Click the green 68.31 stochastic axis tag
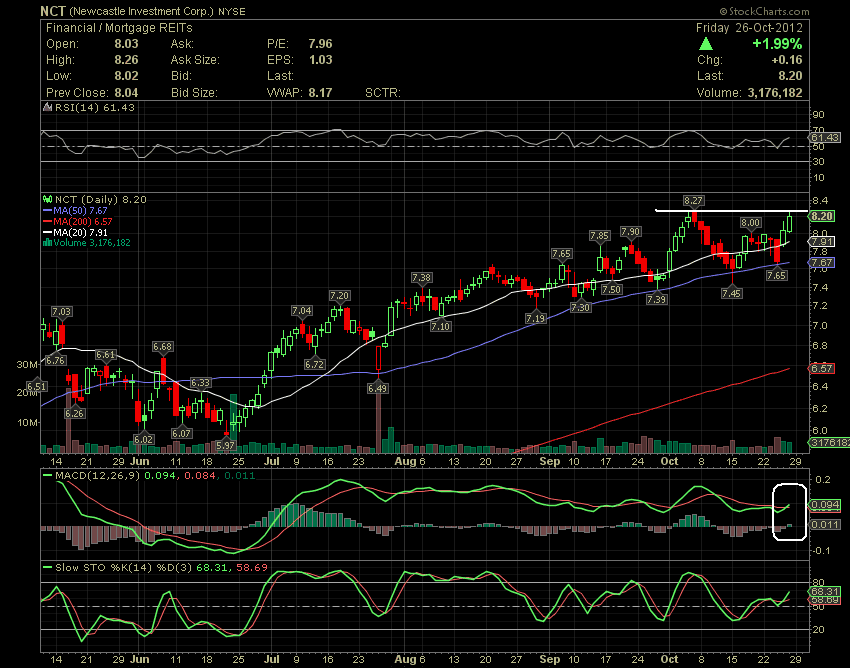Image resolution: width=850 pixels, height=668 pixels. pos(825,592)
